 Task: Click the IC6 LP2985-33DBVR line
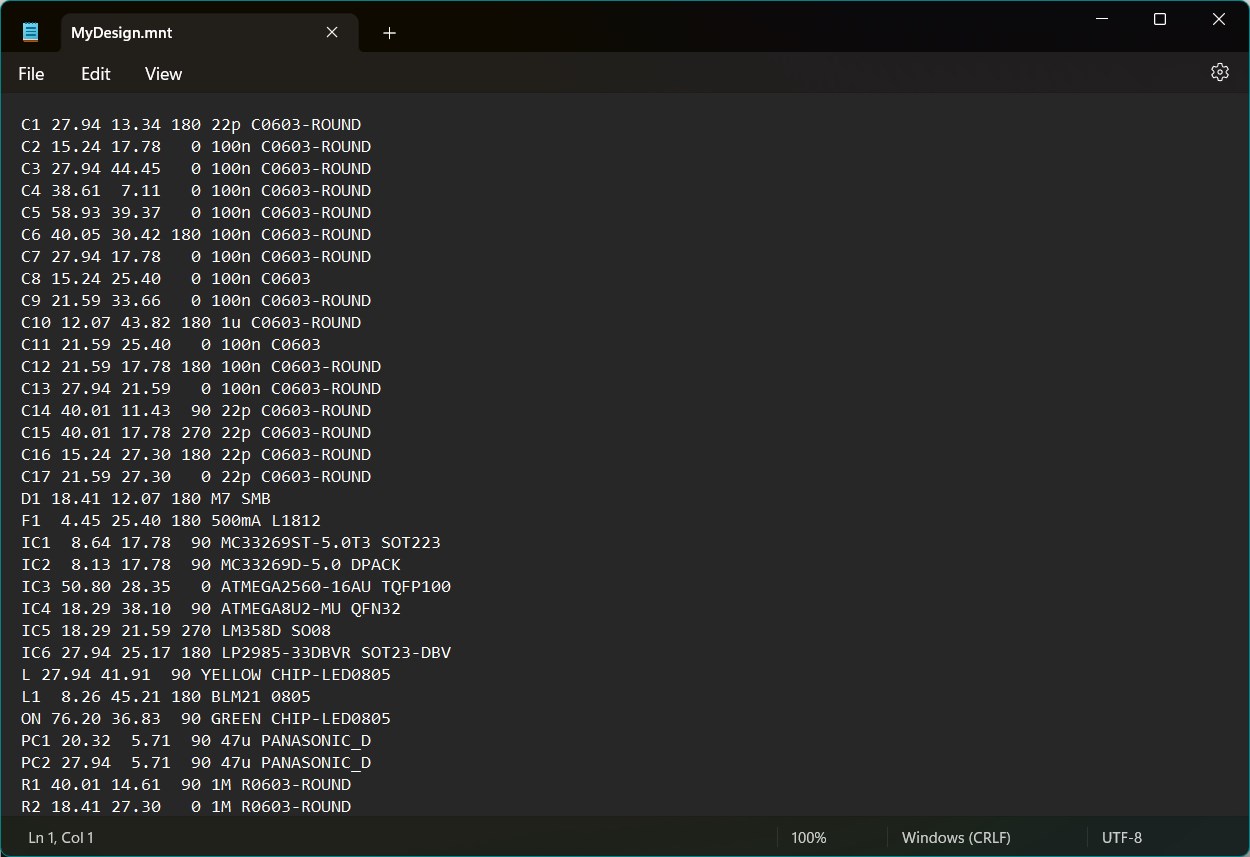(236, 653)
